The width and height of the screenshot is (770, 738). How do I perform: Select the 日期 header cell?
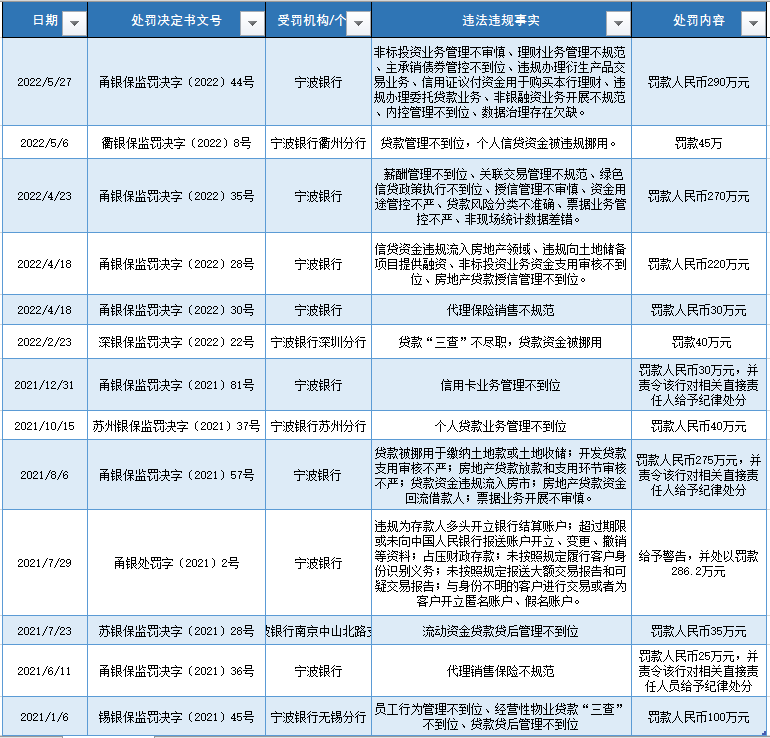pos(45,20)
